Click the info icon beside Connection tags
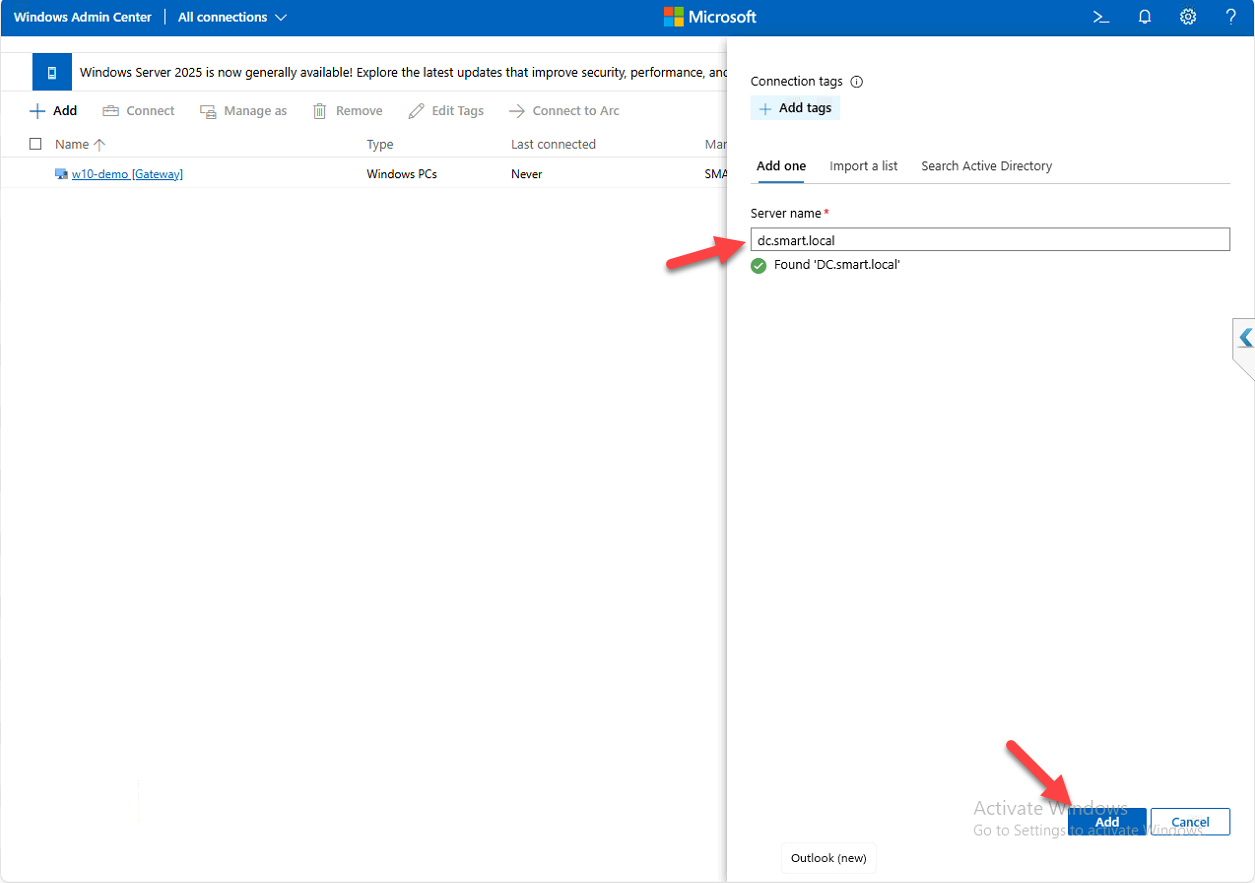Screen dimensions: 1255x883 pyautogui.click(x=856, y=82)
